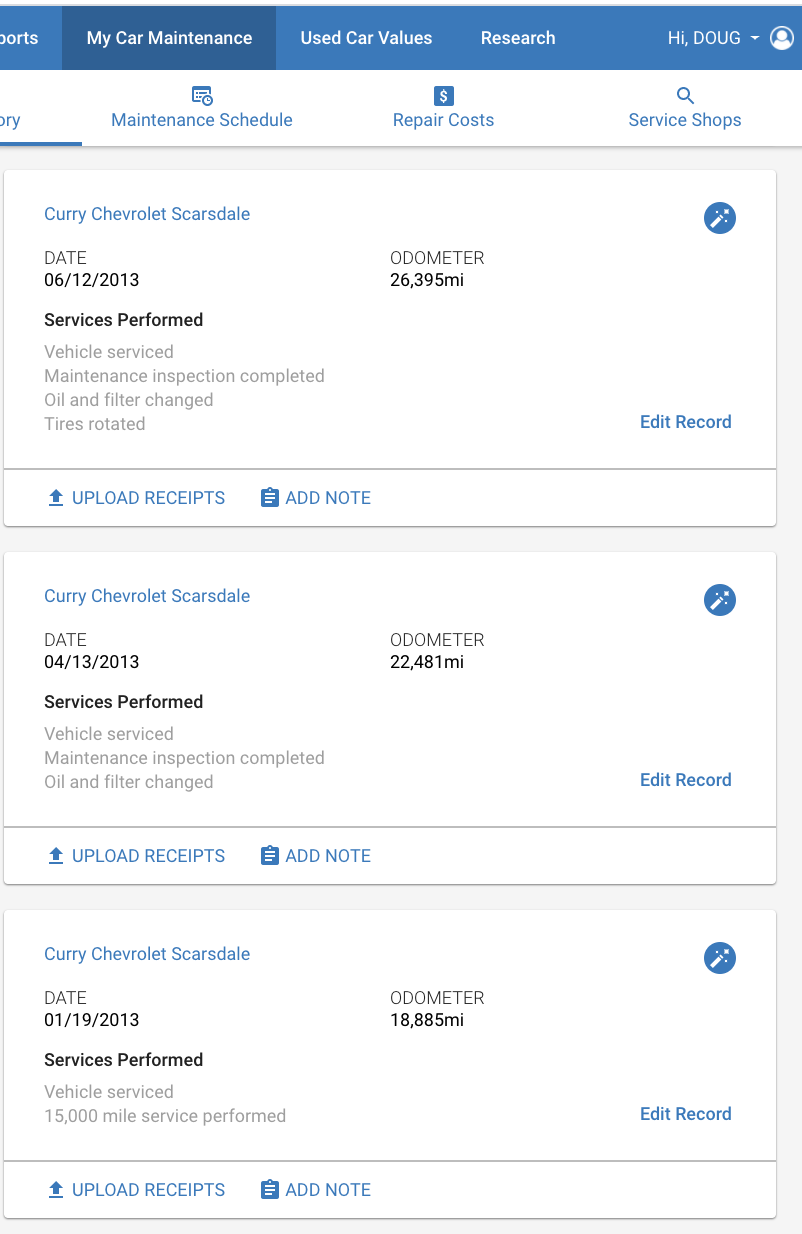Click the Repair Costs dollar icon

(444, 96)
